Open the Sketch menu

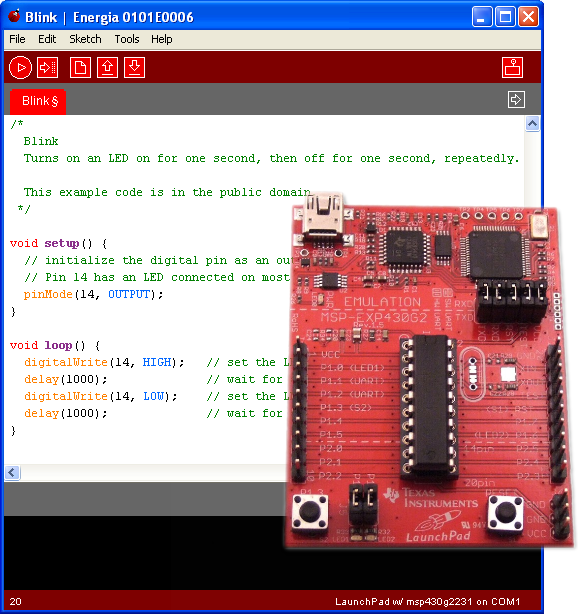pos(85,39)
